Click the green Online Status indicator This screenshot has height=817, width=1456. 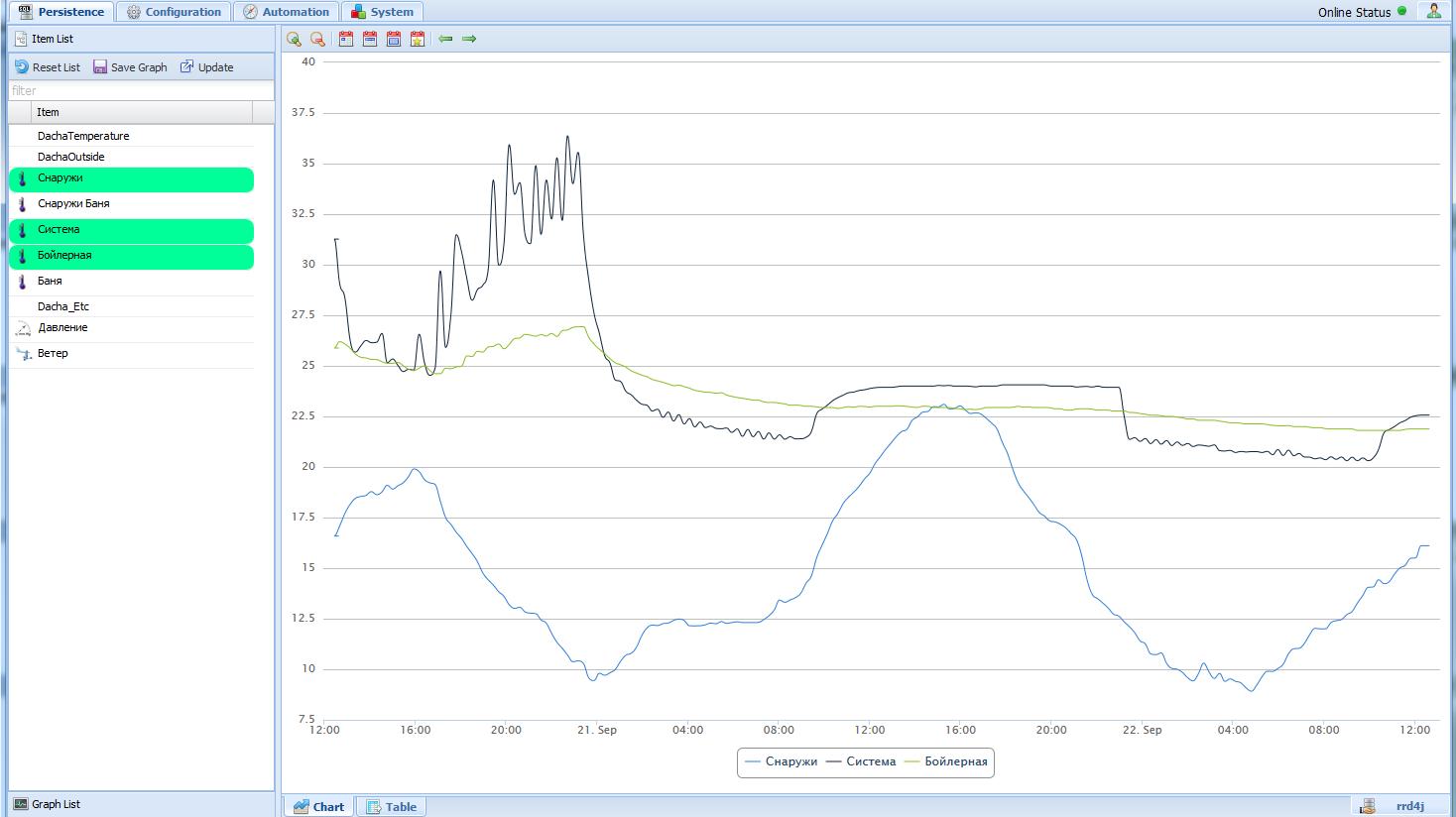coord(1402,12)
